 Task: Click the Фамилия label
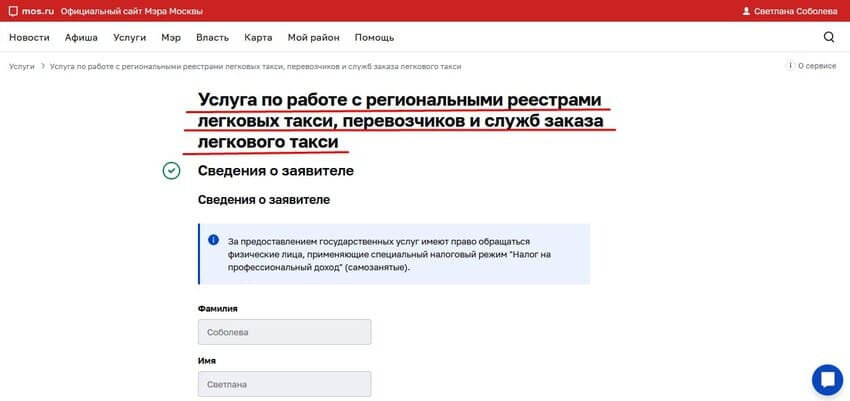[218, 308]
